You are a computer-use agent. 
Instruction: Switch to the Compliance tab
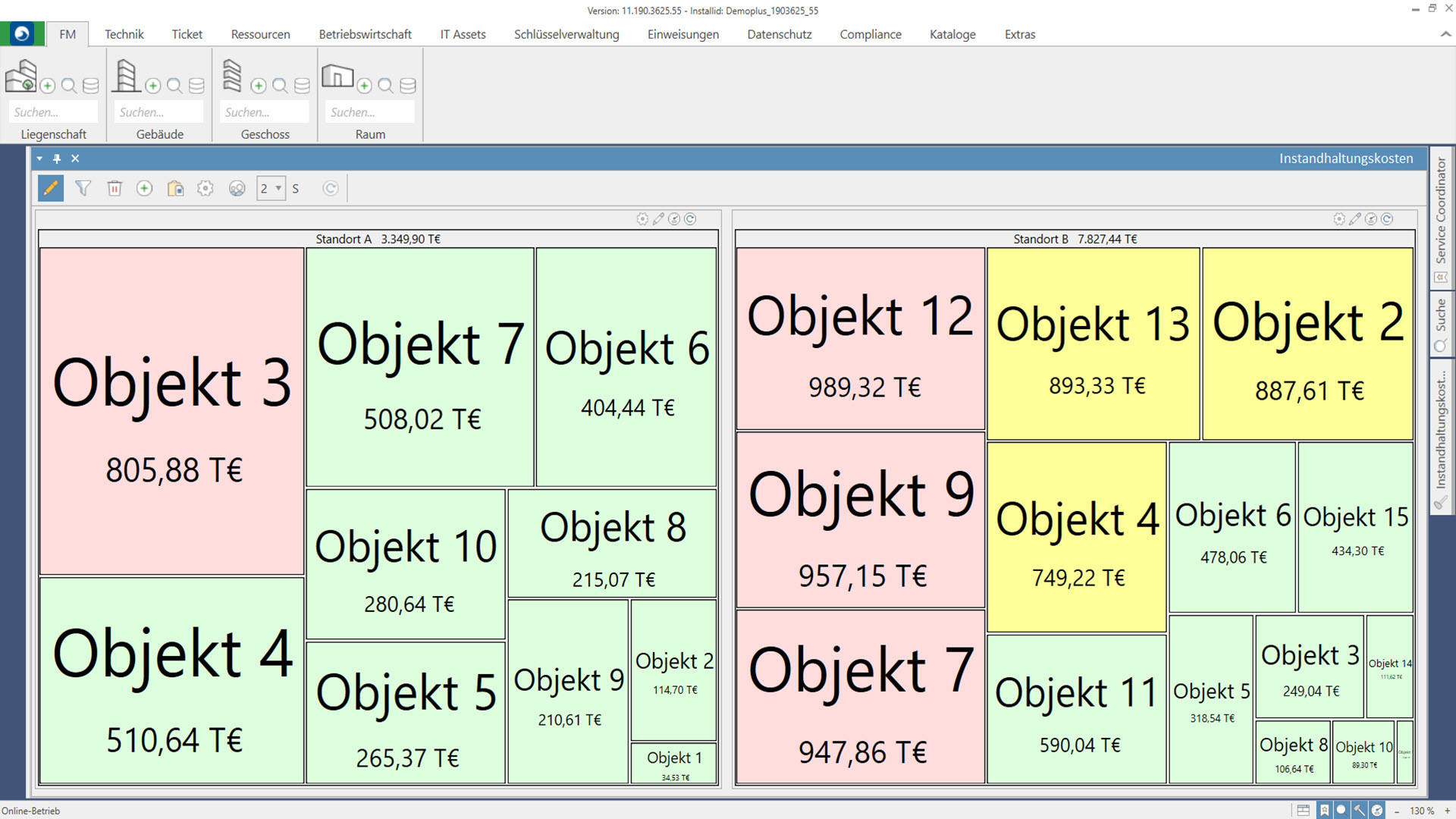pos(870,34)
